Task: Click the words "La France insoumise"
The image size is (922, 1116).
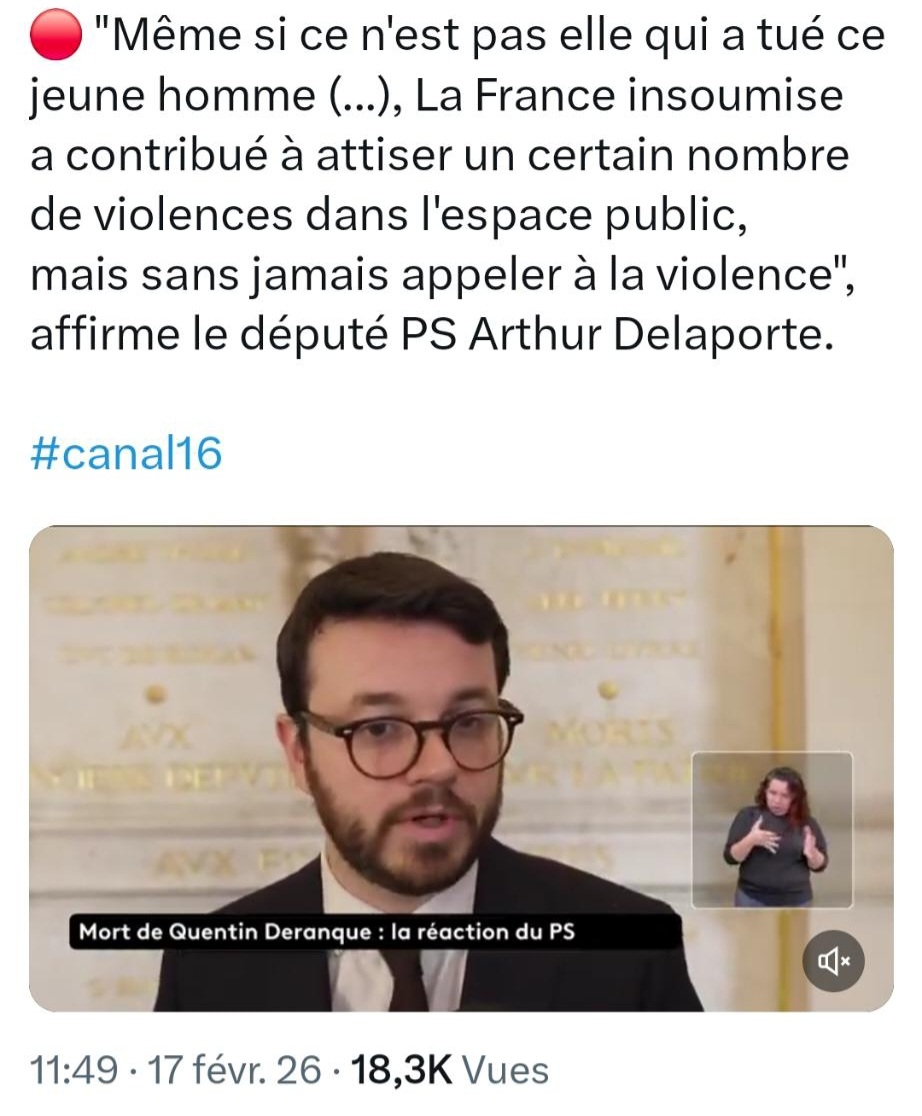Action: pos(629,95)
